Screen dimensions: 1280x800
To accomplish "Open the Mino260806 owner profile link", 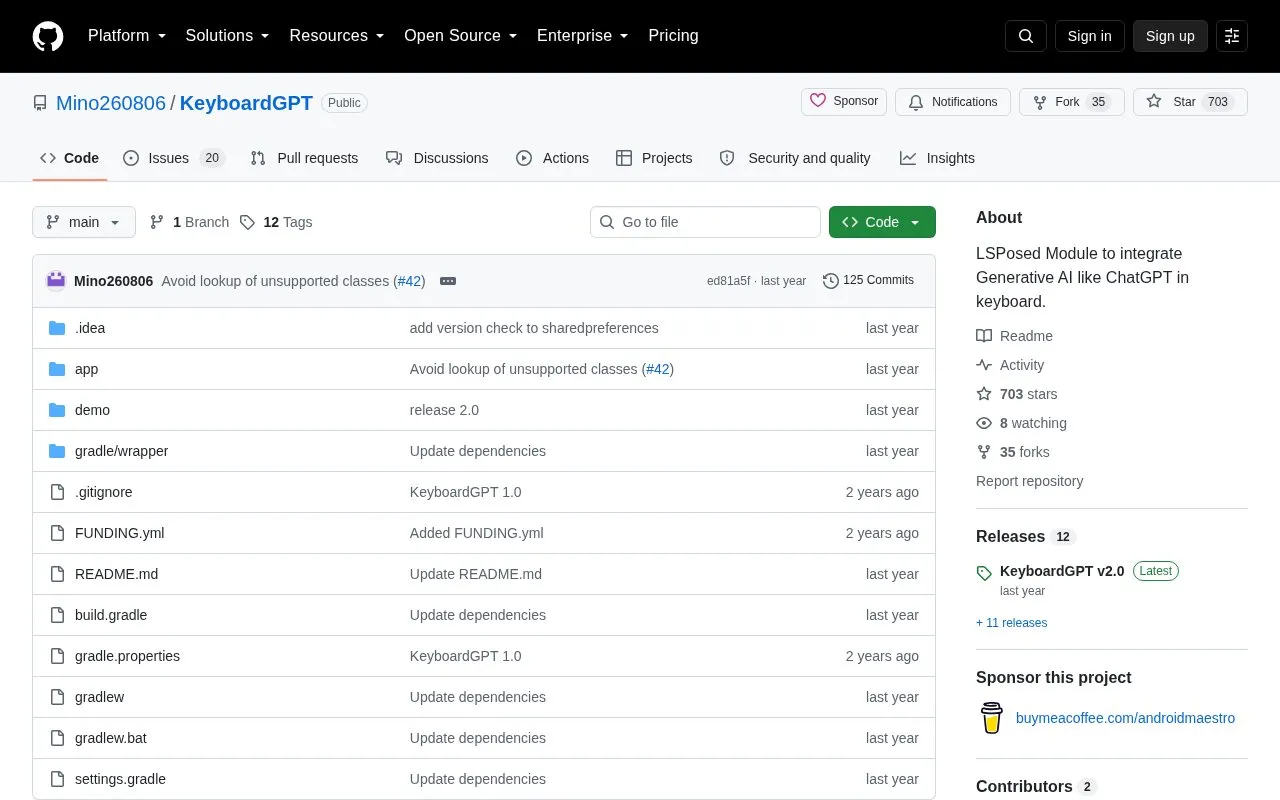I will coord(111,103).
